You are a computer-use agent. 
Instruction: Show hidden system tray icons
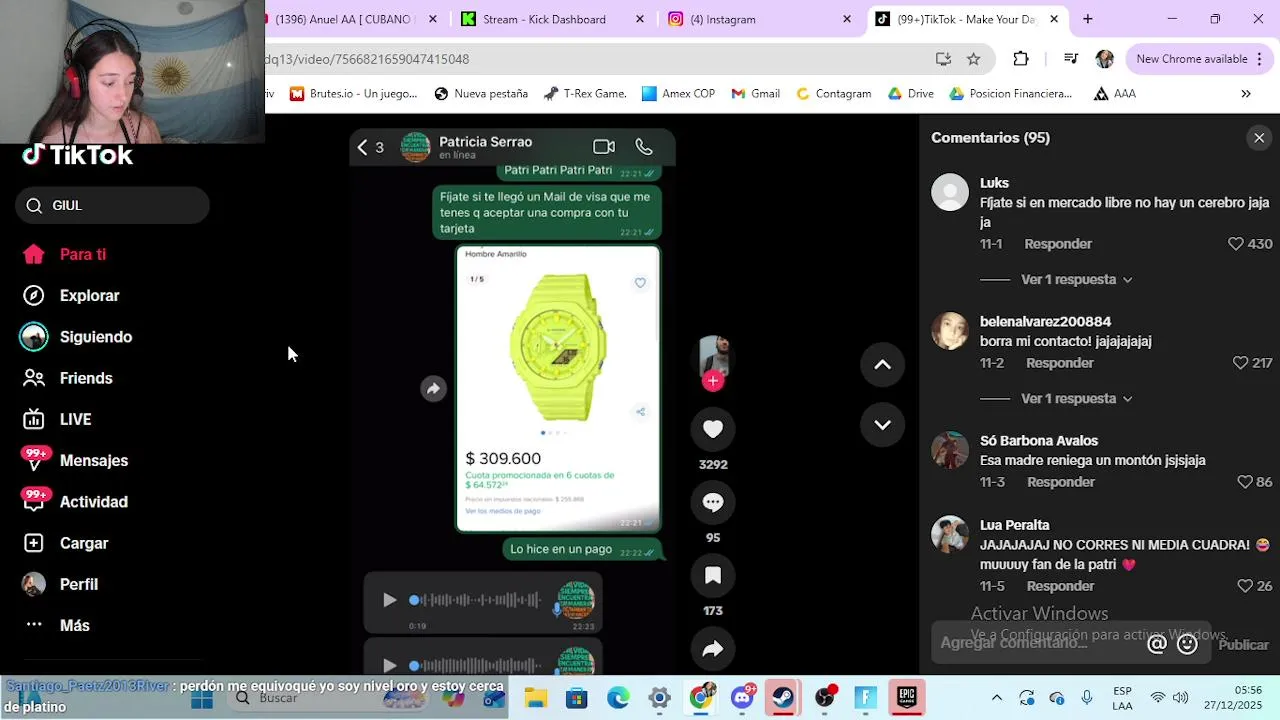click(x=996, y=698)
